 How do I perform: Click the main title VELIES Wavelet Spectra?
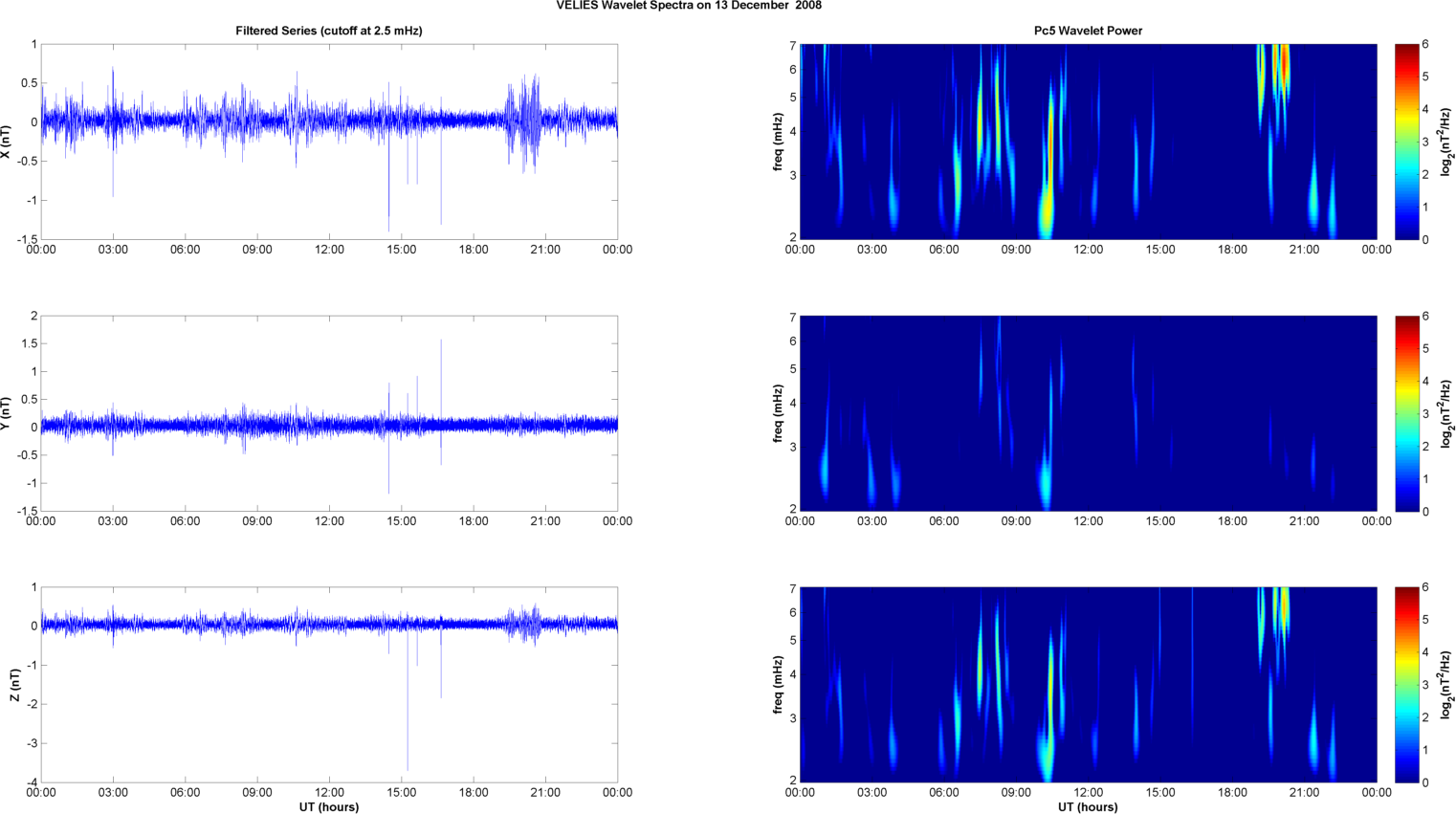[689, 6]
